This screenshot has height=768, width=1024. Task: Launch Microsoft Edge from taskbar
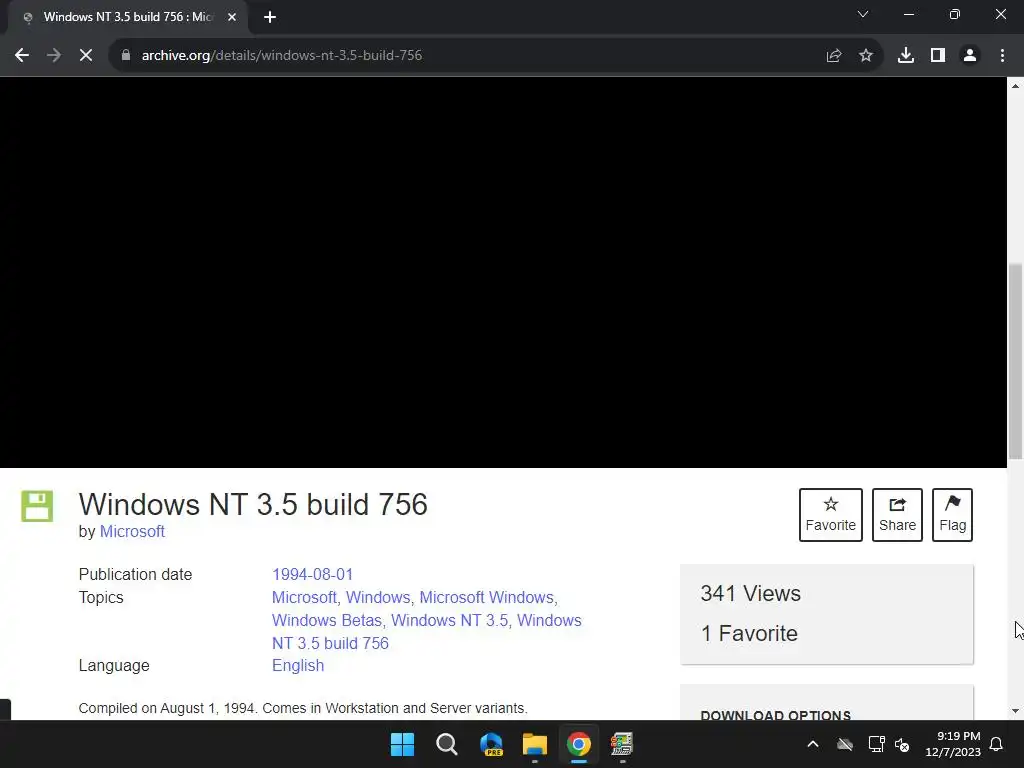(x=491, y=744)
